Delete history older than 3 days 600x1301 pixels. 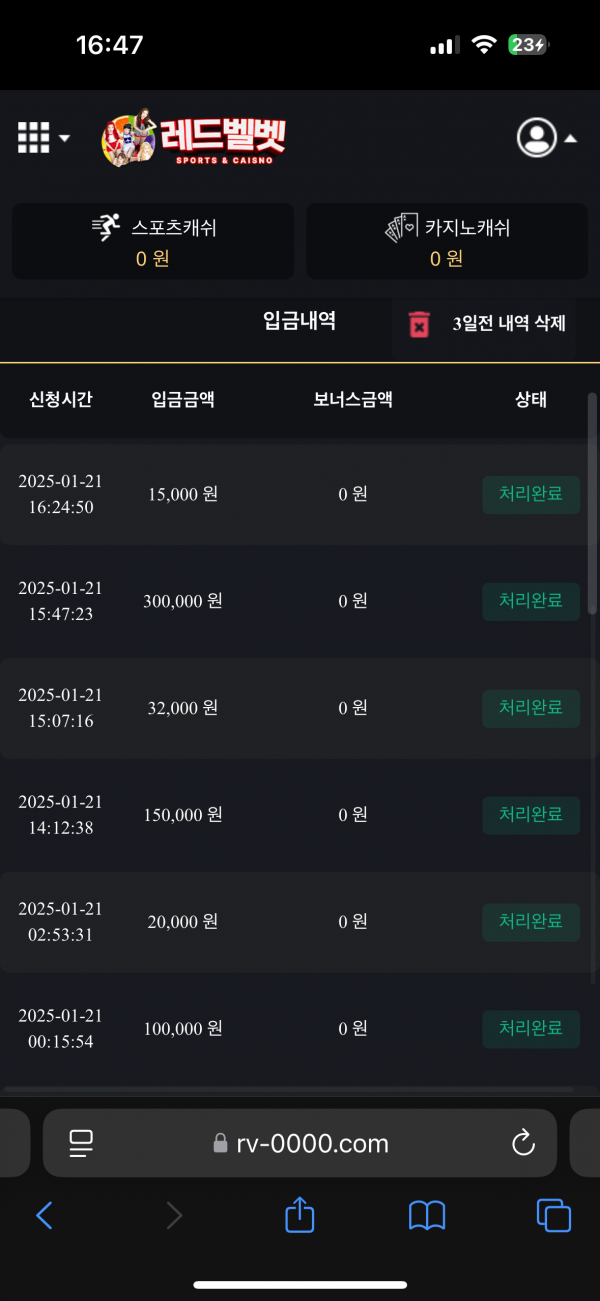point(509,323)
